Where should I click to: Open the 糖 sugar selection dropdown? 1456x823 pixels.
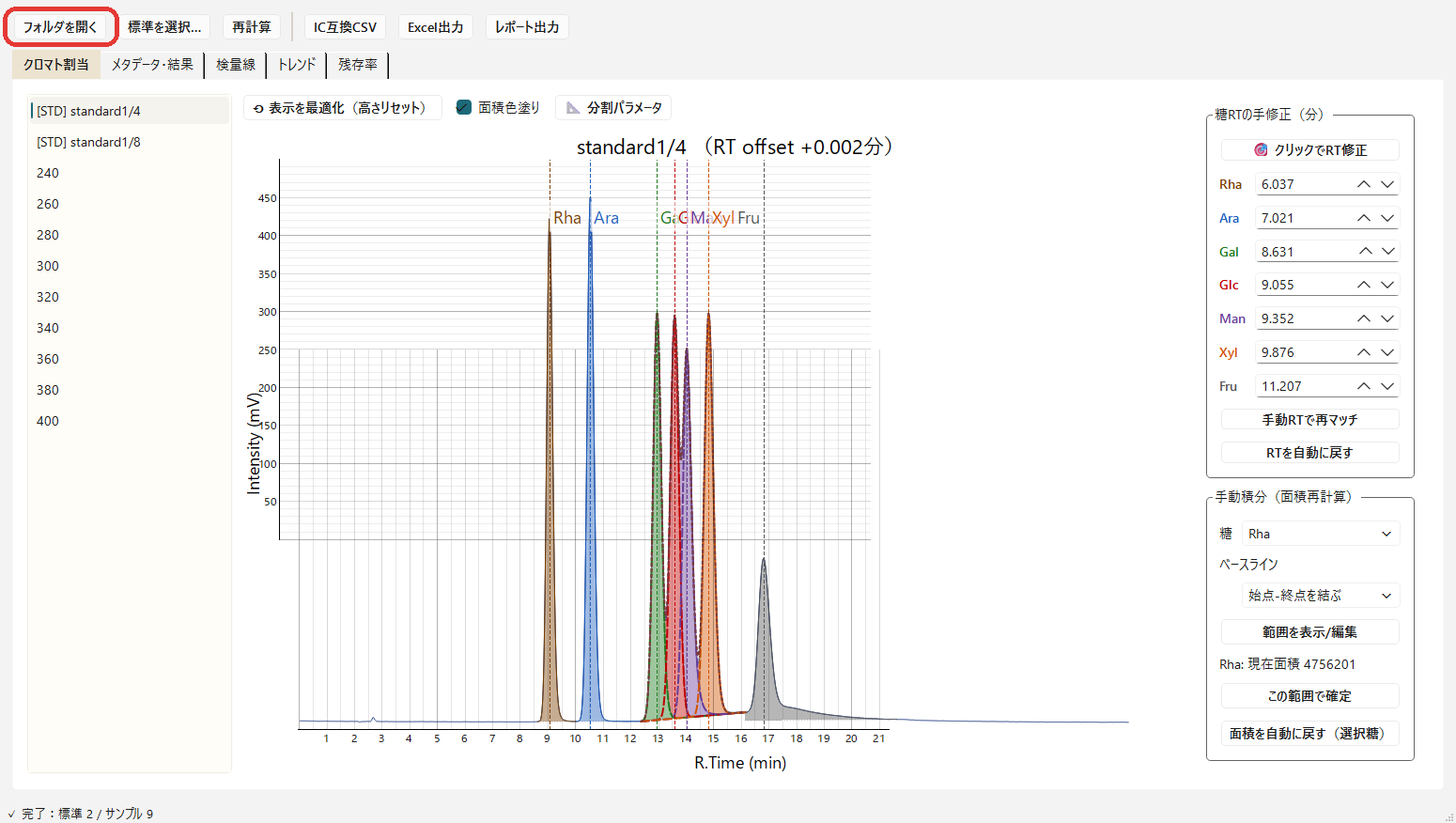(x=1321, y=534)
